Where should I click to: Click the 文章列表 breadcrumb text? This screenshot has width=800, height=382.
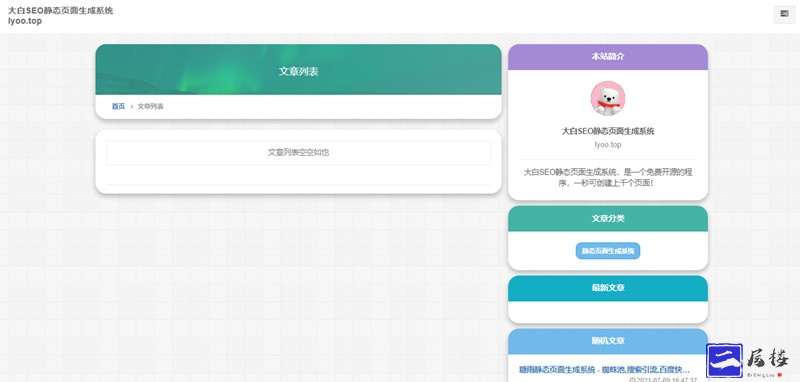pyautogui.click(x=151, y=107)
